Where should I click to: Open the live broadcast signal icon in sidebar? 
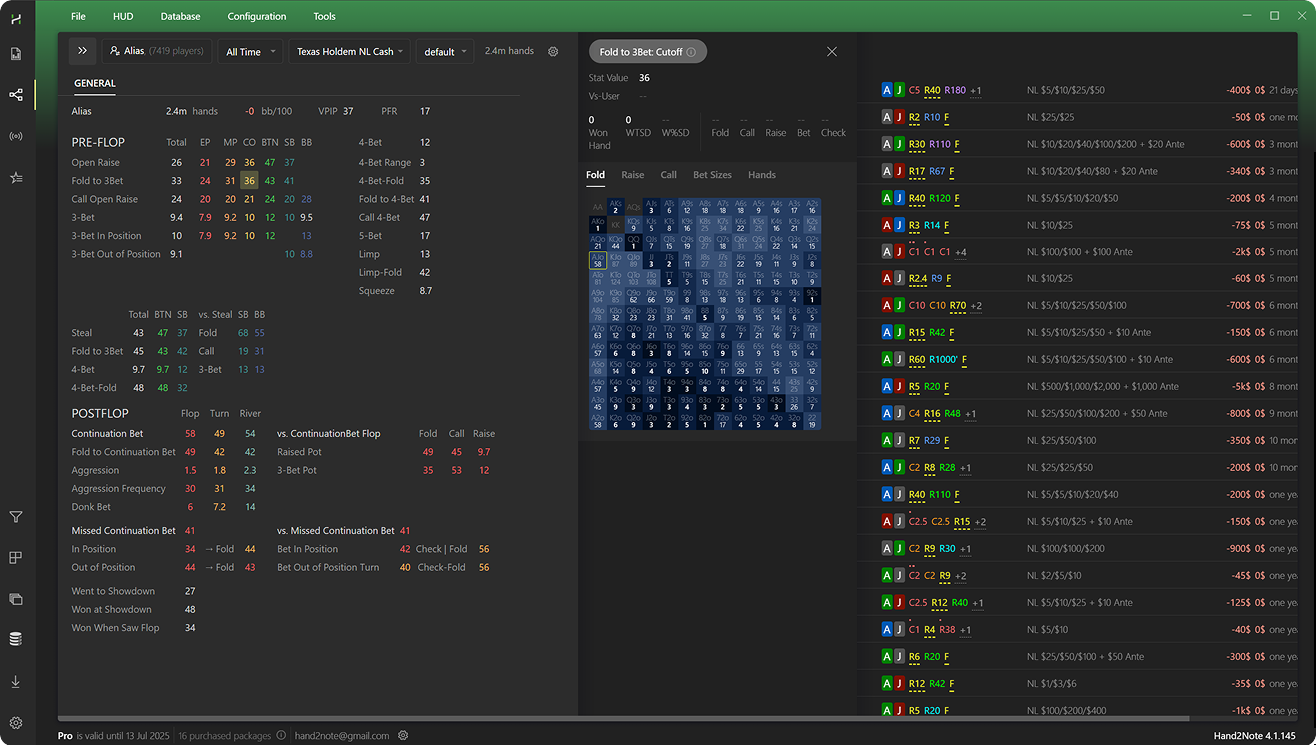16,136
